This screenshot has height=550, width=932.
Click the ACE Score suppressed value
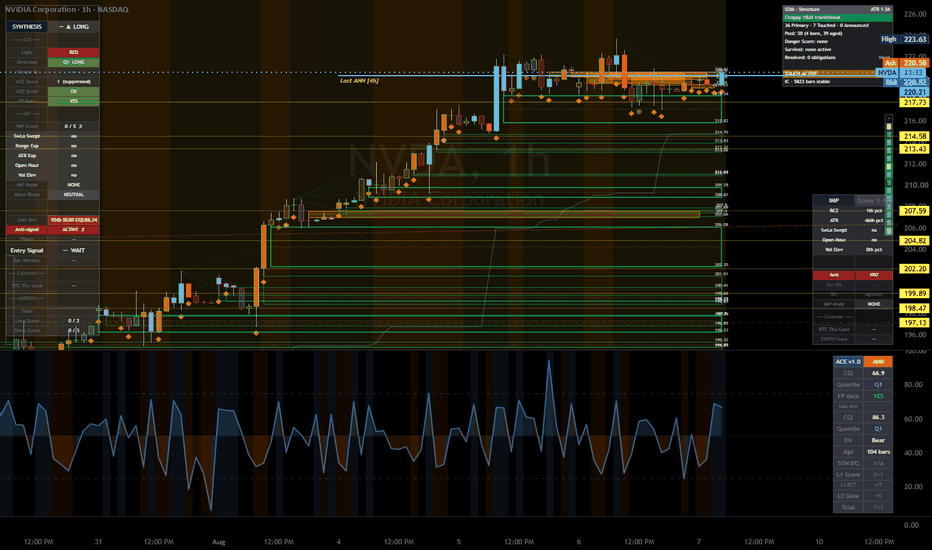74,81
